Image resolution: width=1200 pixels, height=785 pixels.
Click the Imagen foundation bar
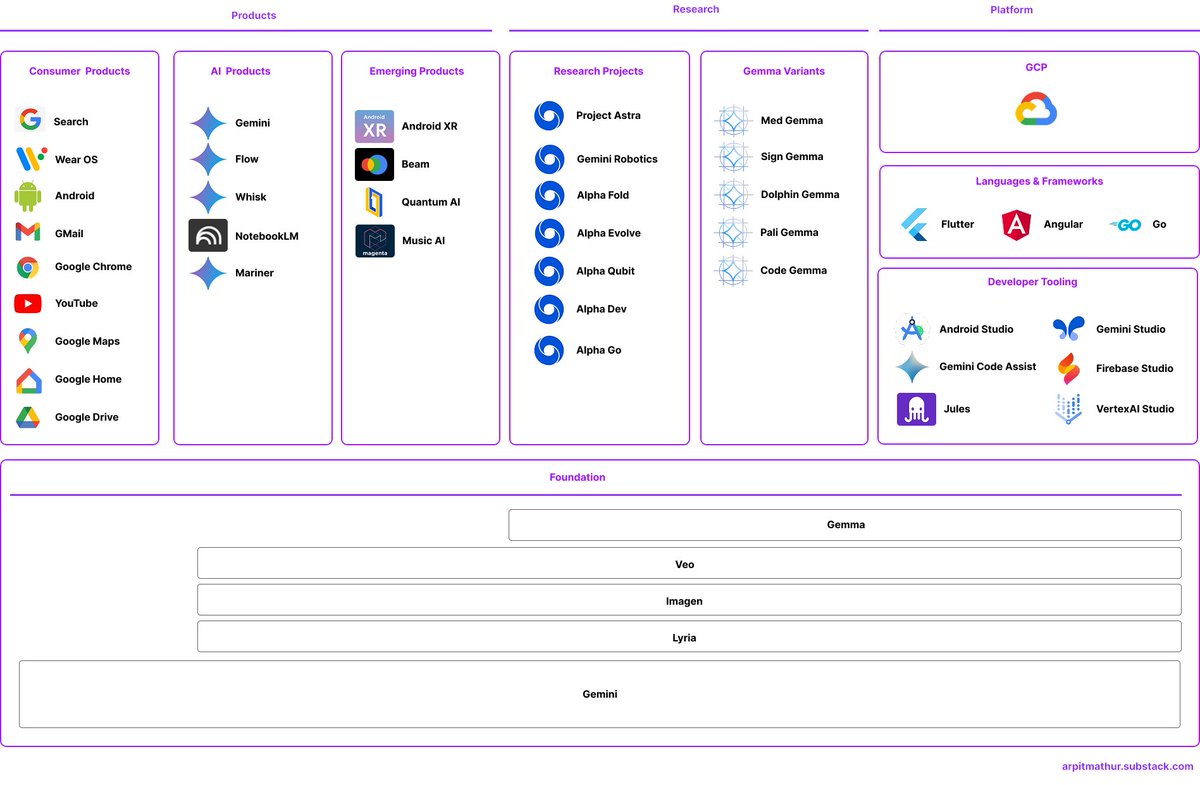(x=689, y=600)
